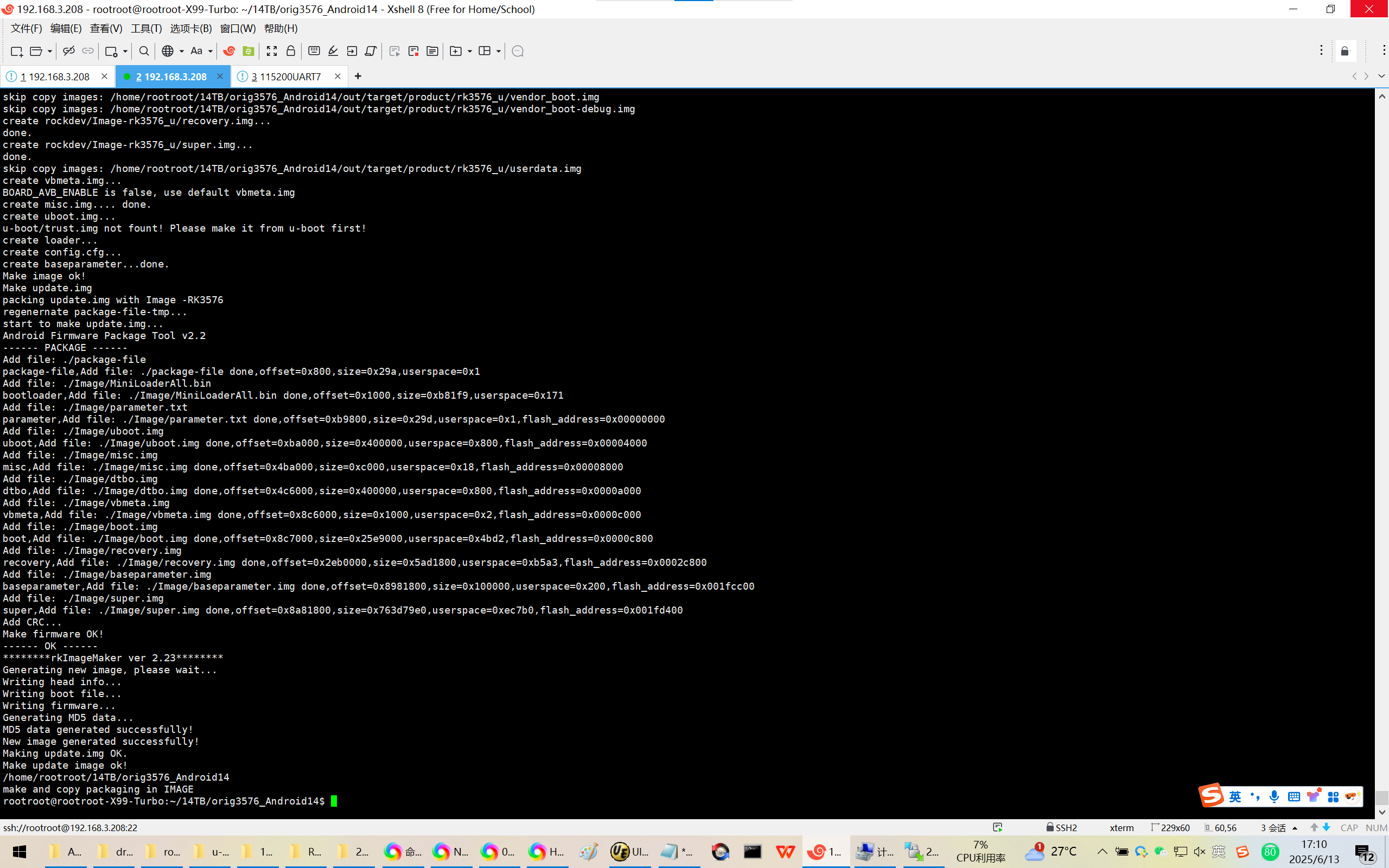This screenshot has width=1389, height=868.
Task: Toggle the padlock at toolbar's right end
Action: click(1345, 51)
